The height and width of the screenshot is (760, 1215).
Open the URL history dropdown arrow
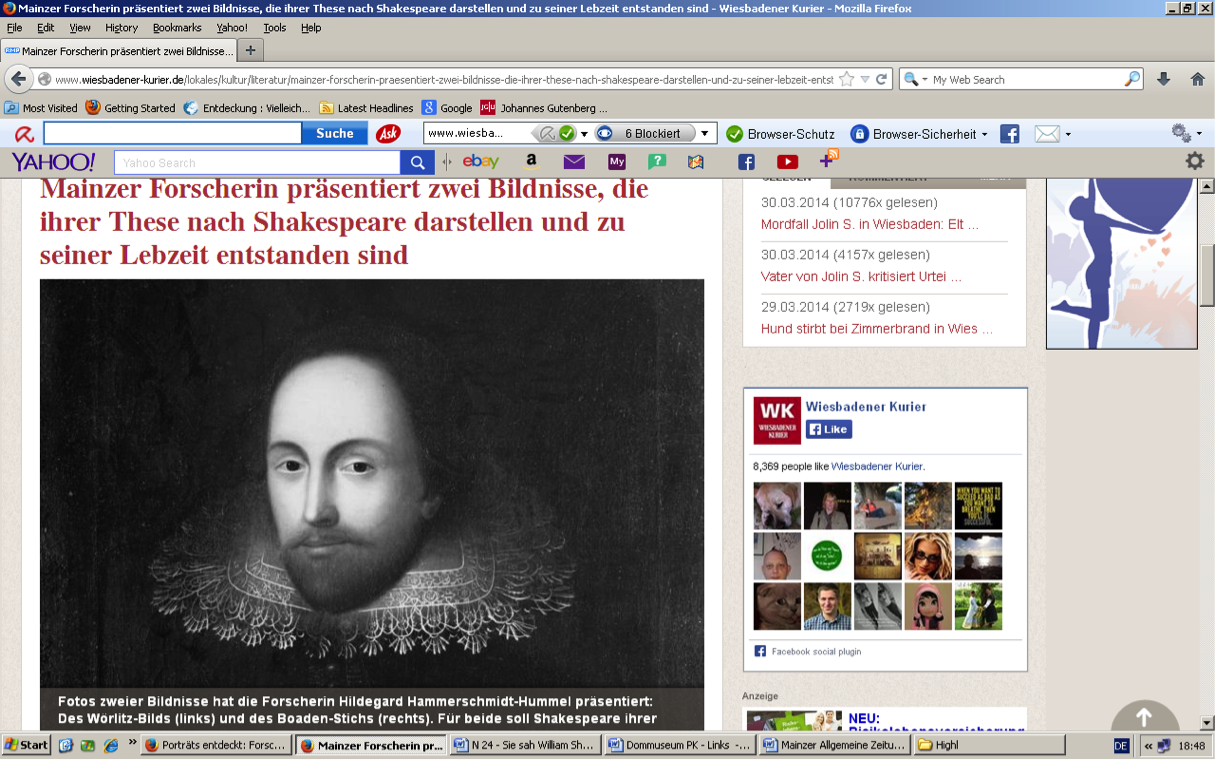point(865,79)
